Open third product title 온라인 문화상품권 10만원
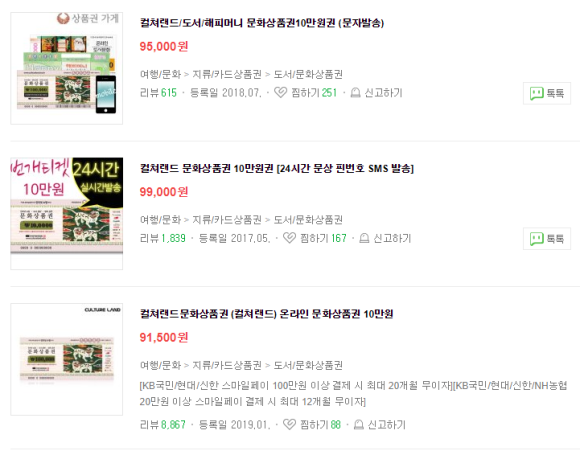 pyautogui.click(x=266, y=314)
